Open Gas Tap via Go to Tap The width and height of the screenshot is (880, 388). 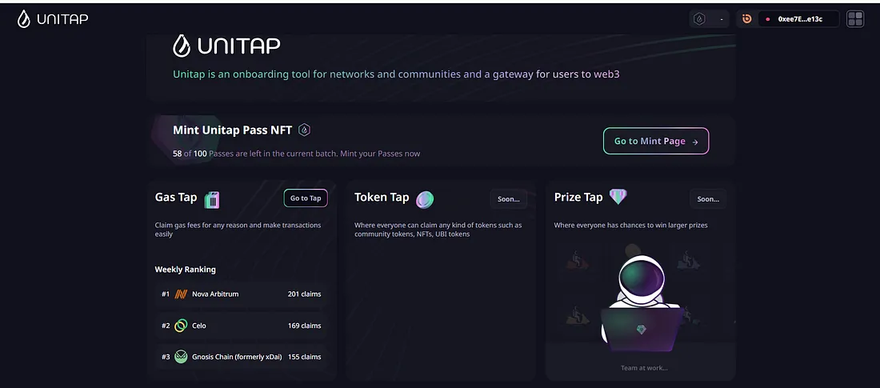305,198
